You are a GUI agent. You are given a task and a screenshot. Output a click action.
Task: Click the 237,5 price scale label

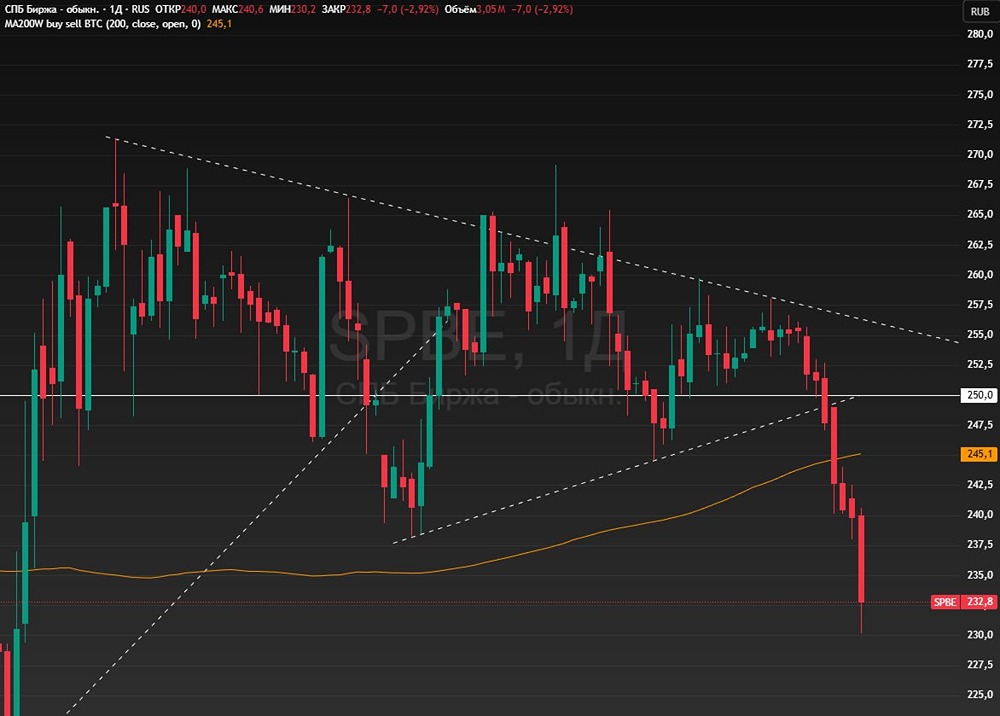click(x=980, y=544)
